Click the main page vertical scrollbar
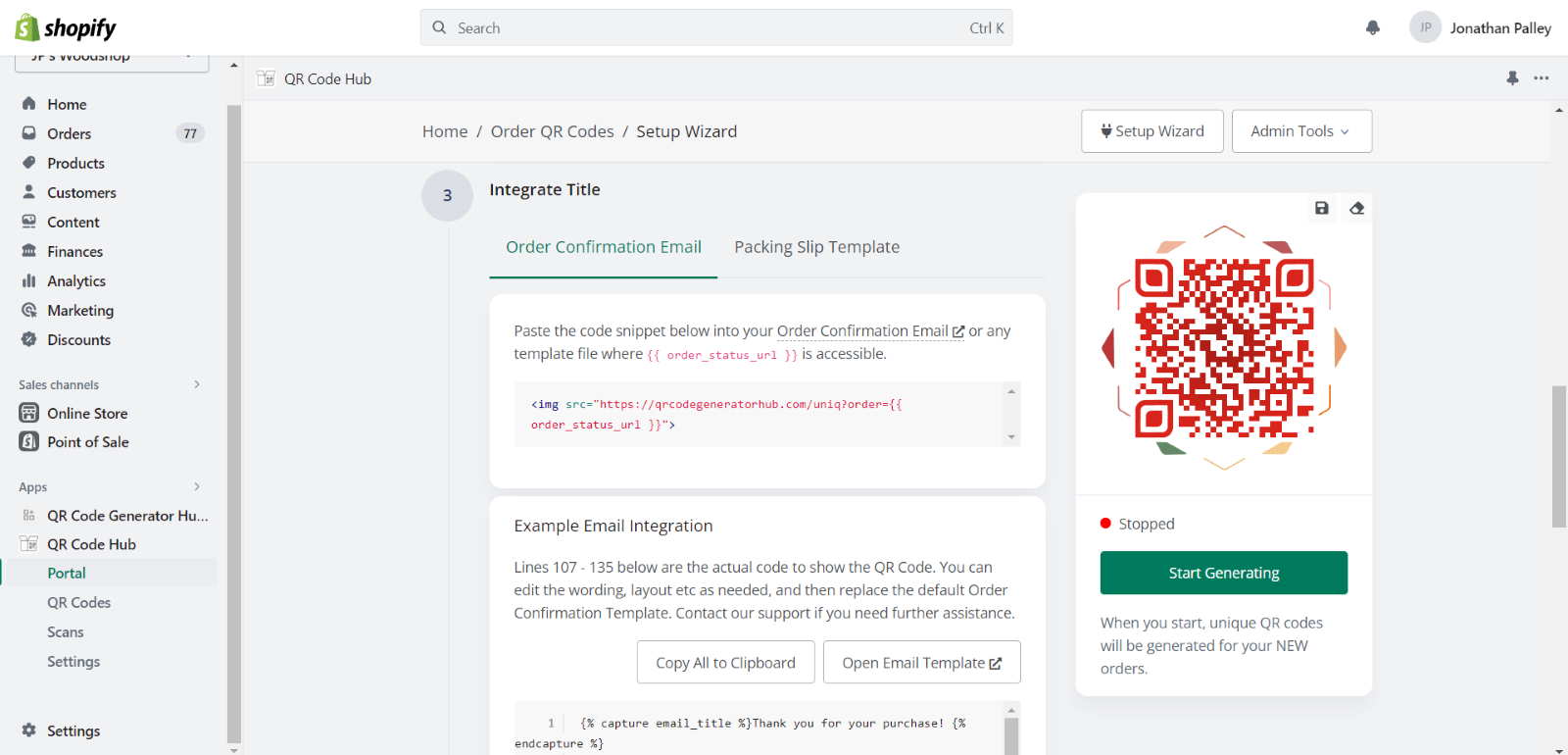Screen dimensions: 1568x755 click(x=1559, y=457)
